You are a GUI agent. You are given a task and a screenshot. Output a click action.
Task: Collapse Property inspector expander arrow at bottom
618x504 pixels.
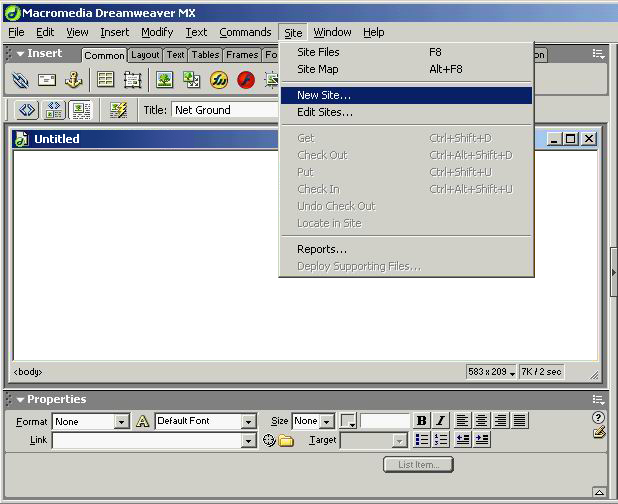pos(599,492)
